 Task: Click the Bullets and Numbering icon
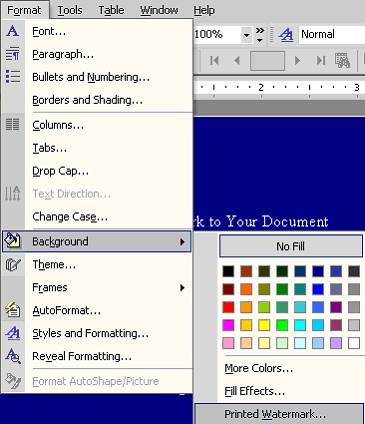coord(13,77)
